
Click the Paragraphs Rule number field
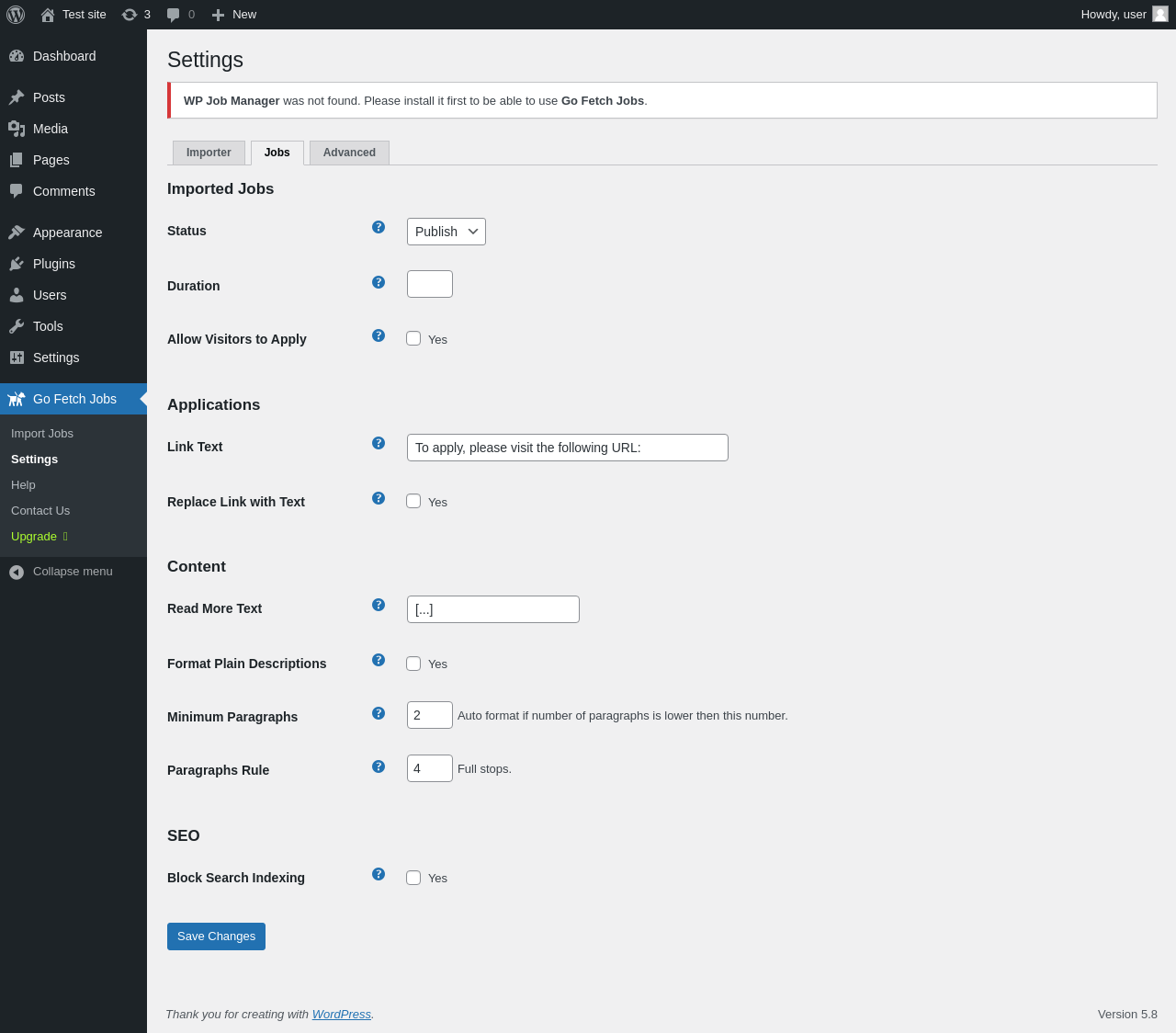pos(430,768)
